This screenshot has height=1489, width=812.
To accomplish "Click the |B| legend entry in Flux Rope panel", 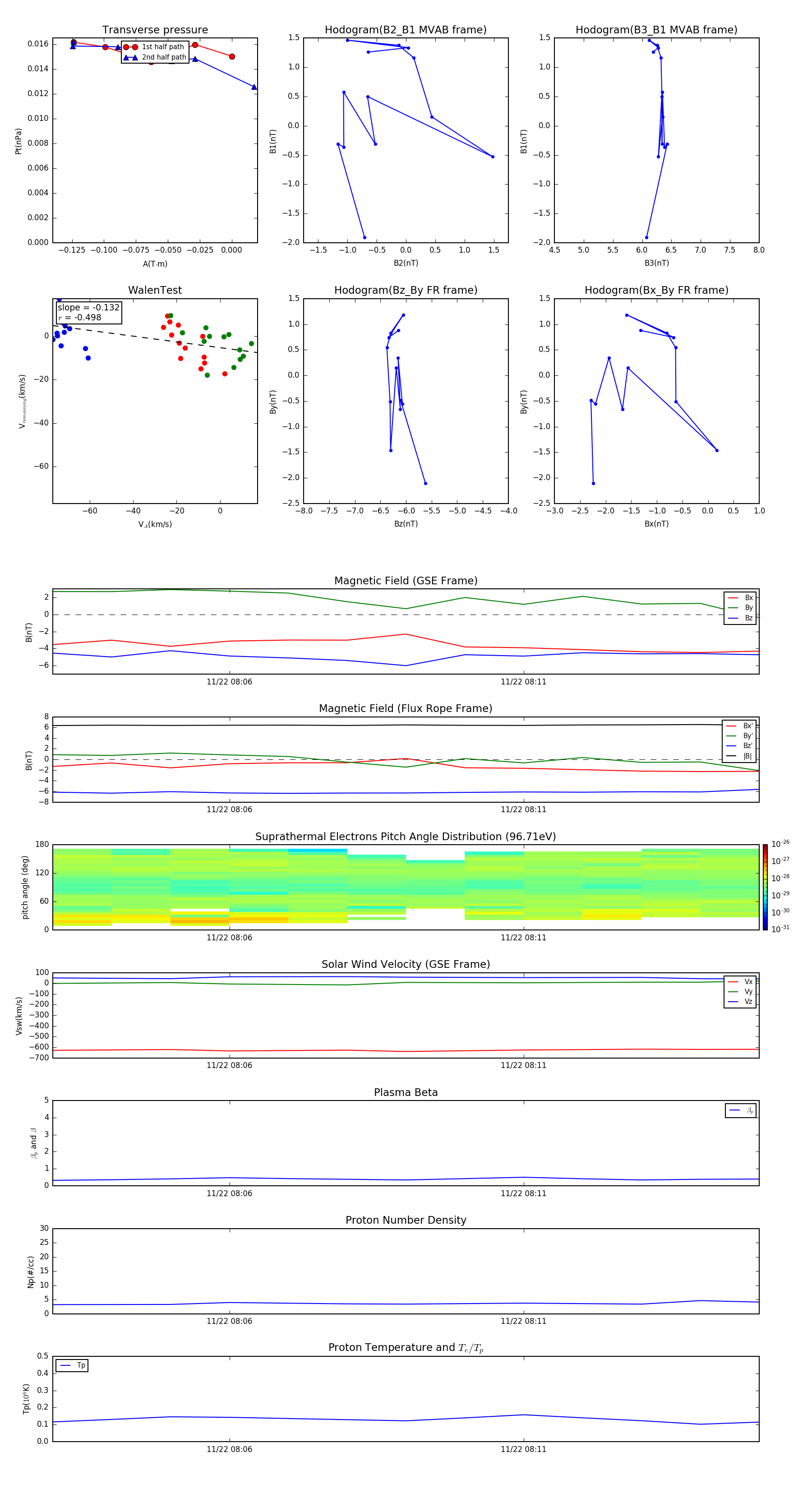I will (740, 756).
